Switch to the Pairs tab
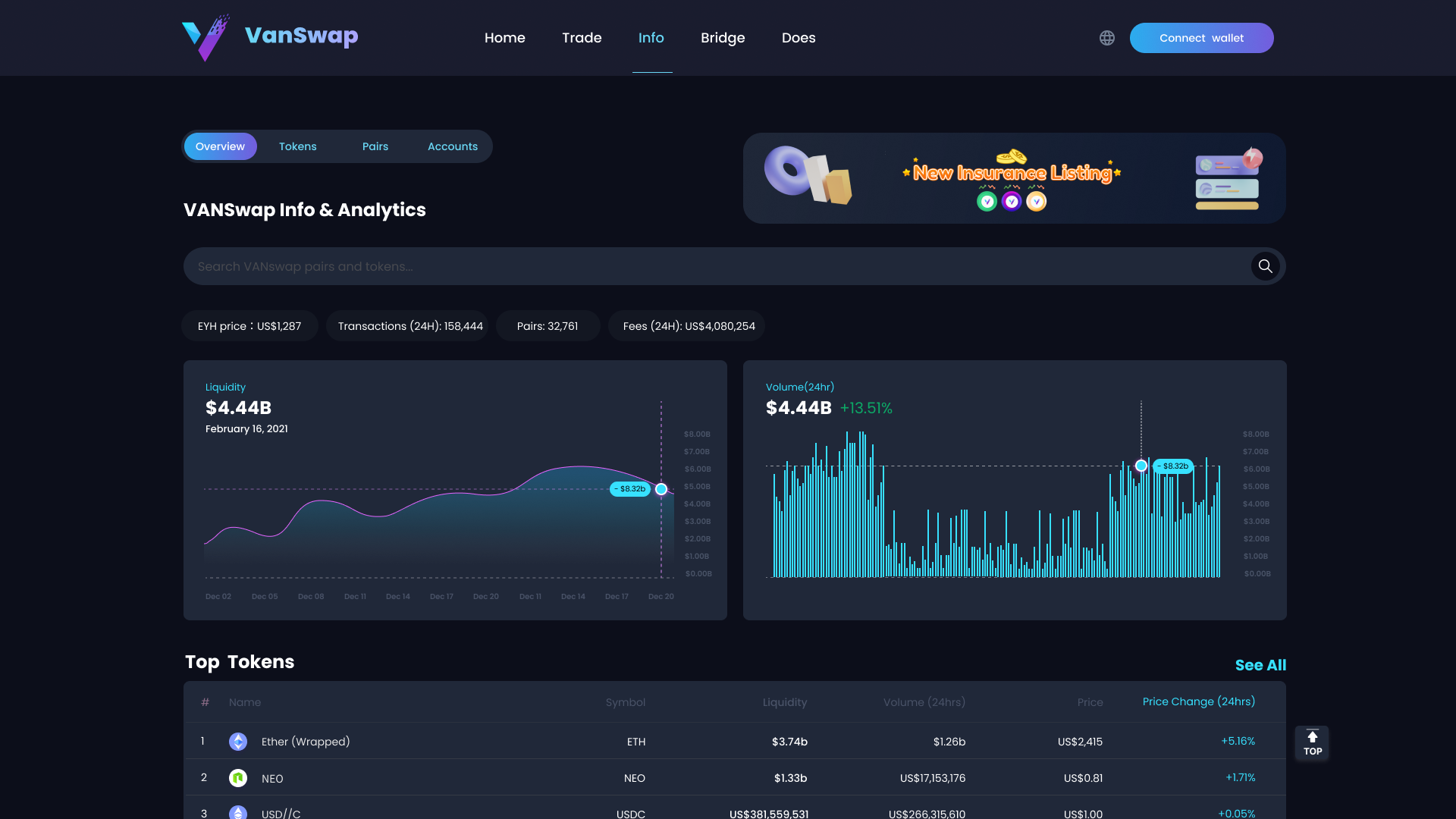1456x819 pixels. coord(375,146)
